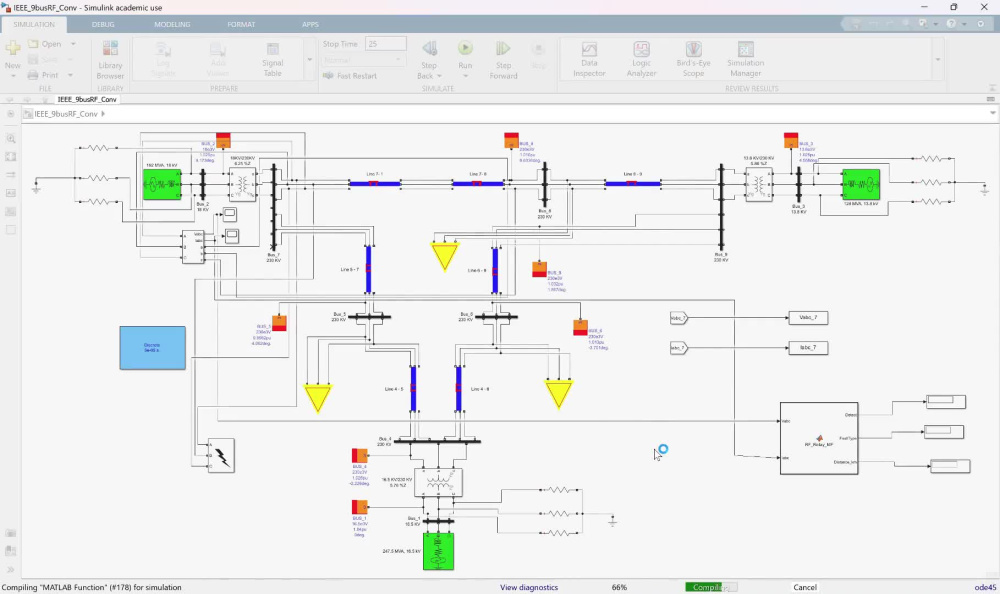Open the simulation mode Normal dropdown
This screenshot has height=594, width=1000.
click(x=364, y=60)
